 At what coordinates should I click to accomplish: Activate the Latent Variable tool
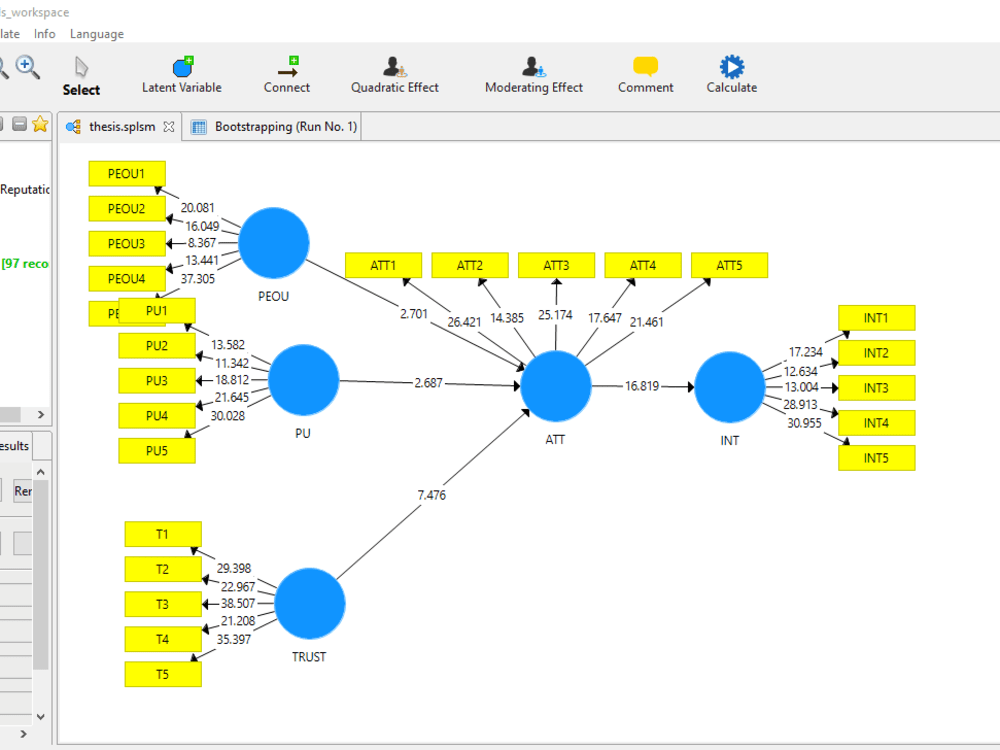pyautogui.click(x=181, y=70)
